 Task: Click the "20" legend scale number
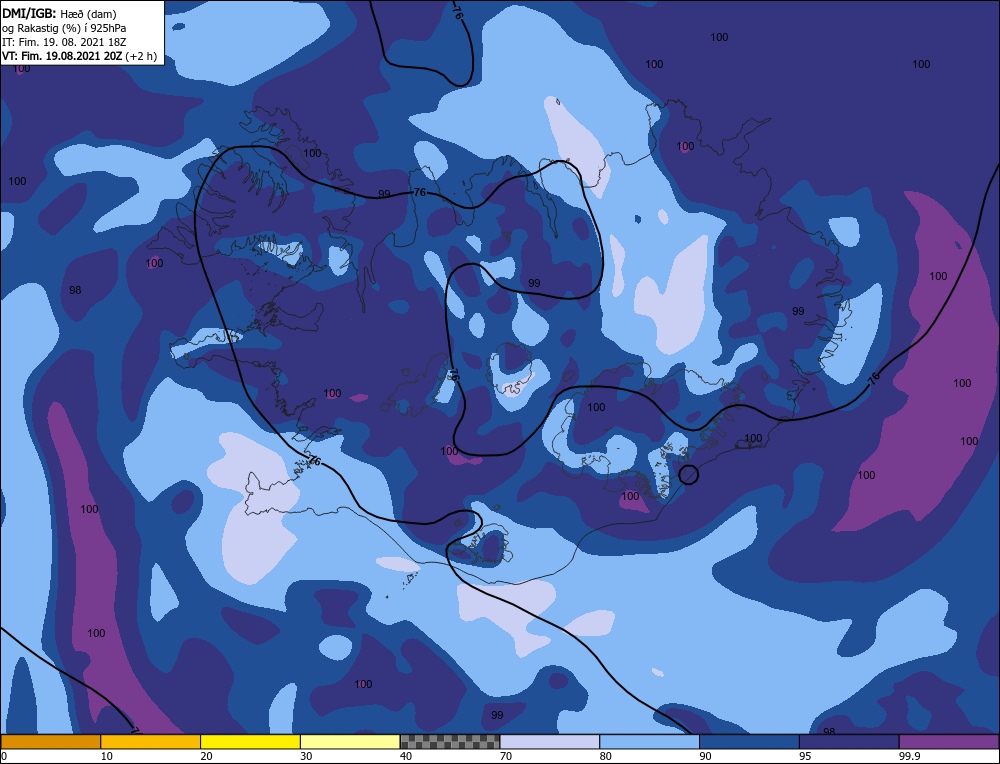click(206, 756)
